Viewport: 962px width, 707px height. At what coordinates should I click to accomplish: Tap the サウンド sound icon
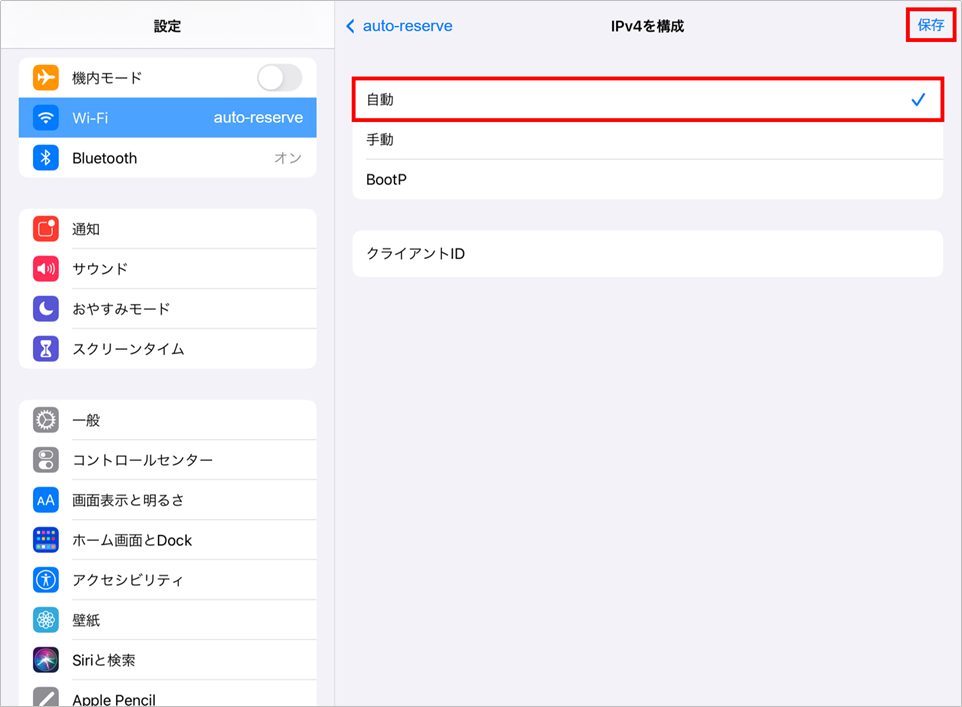click(46, 269)
